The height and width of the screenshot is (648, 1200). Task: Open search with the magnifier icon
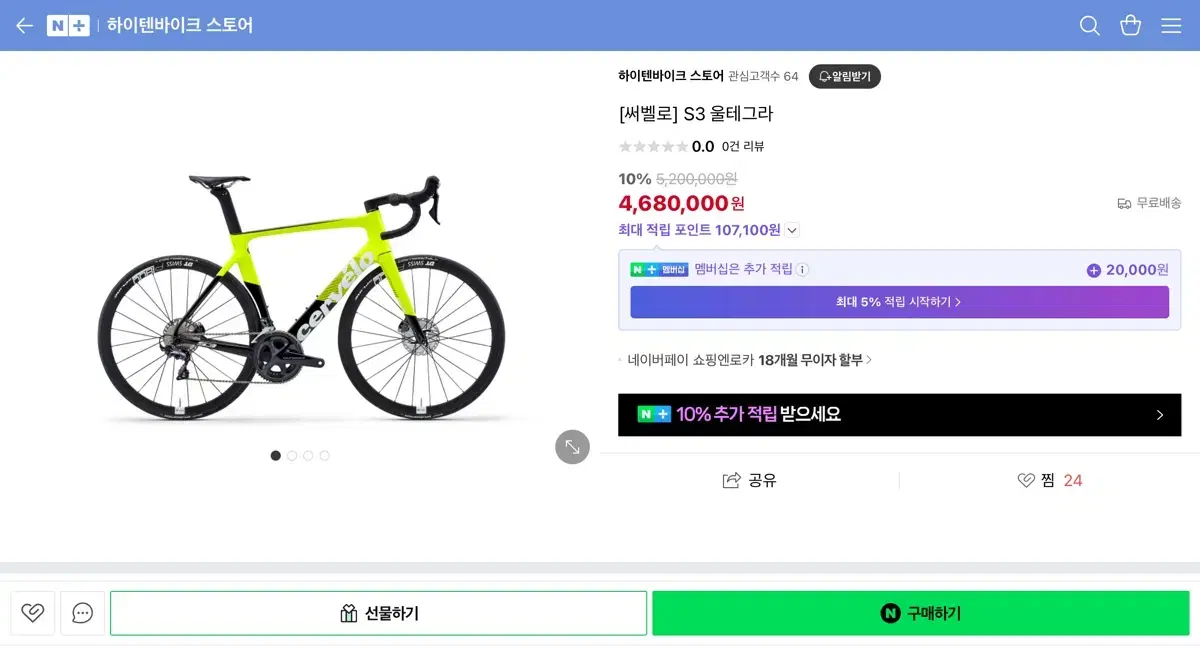pos(1090,26)
